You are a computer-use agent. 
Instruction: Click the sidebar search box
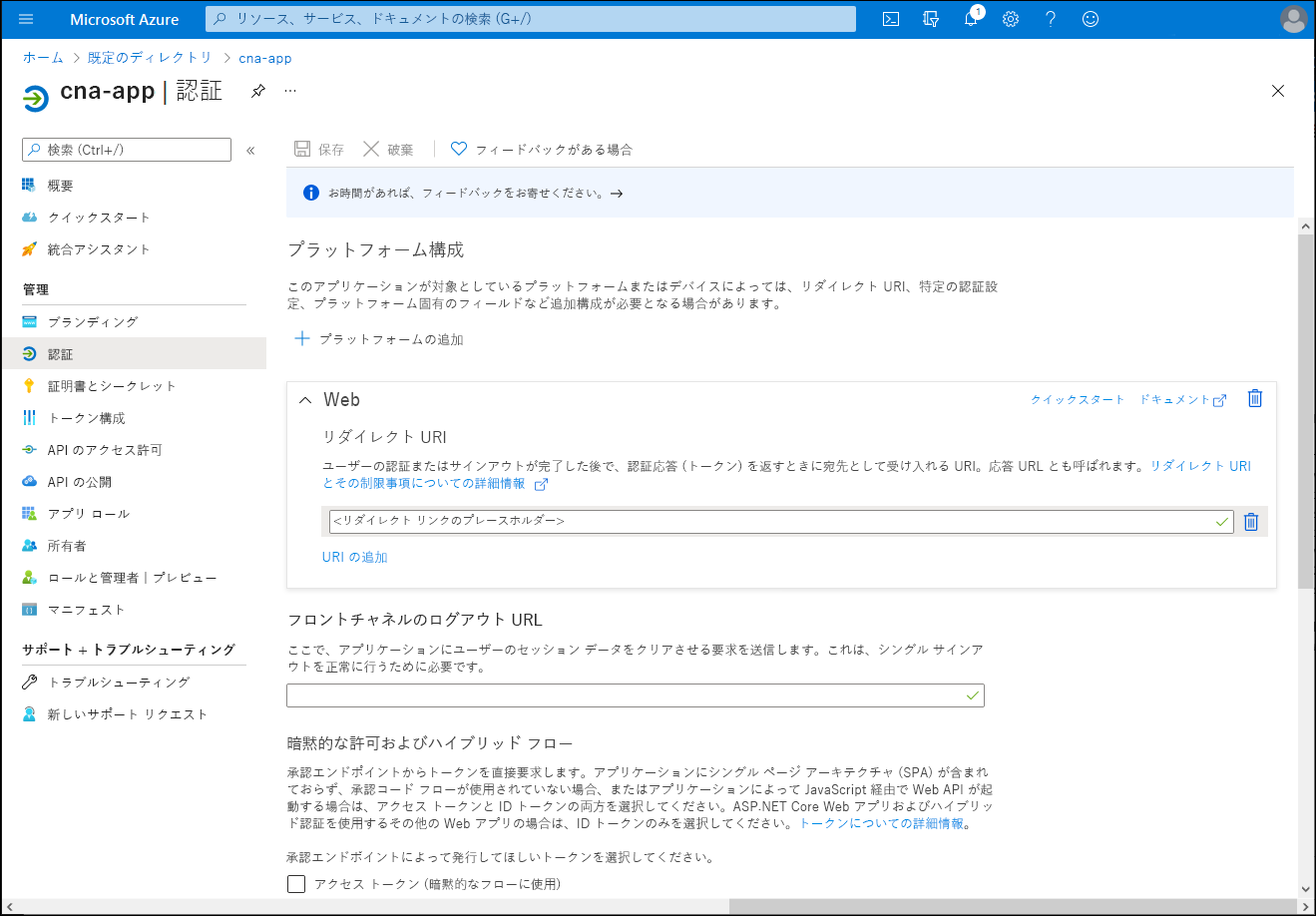(x=127, y=150)
